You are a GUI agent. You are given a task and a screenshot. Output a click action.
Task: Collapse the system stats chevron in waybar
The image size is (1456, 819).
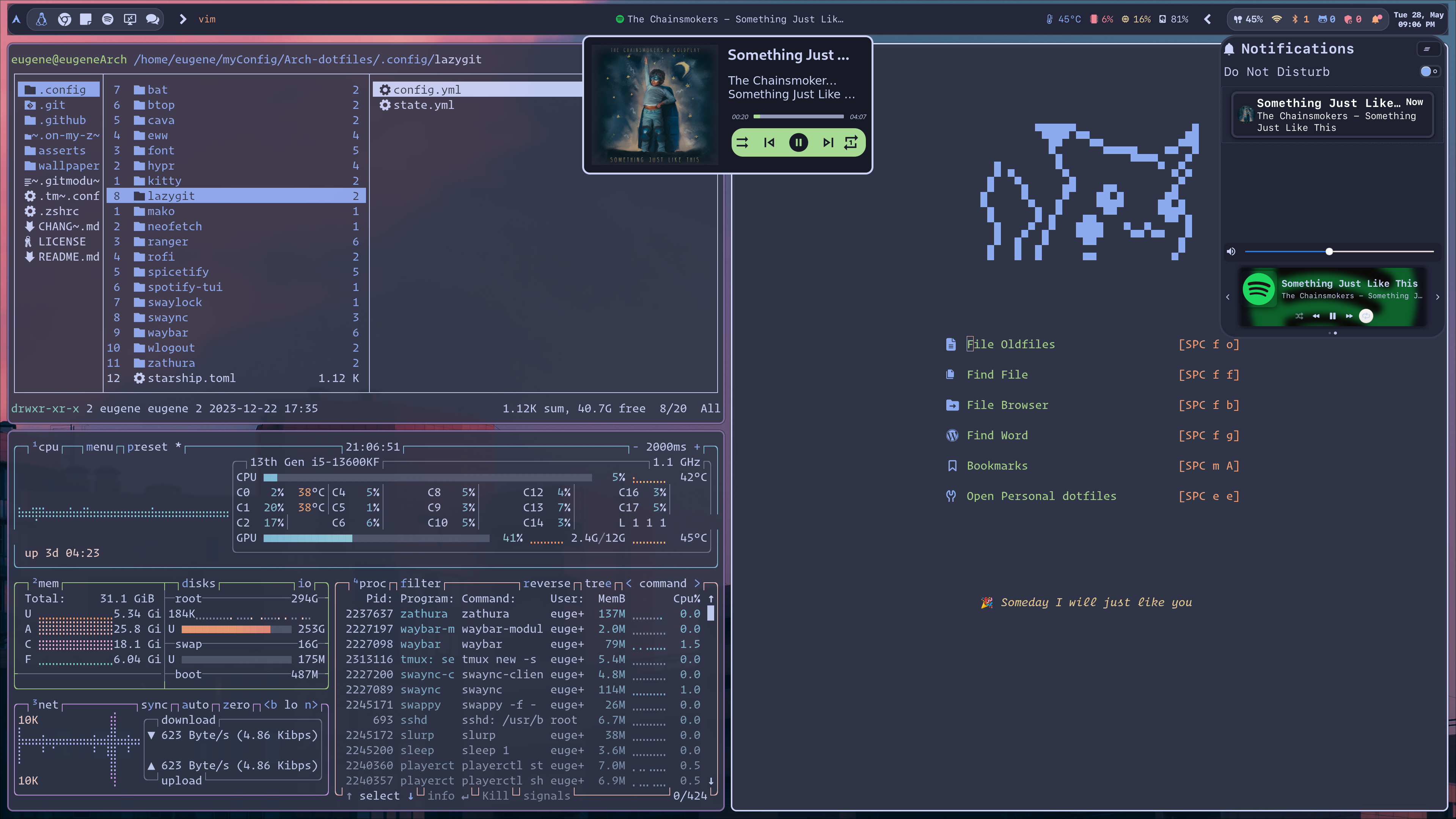point(1207,19)
